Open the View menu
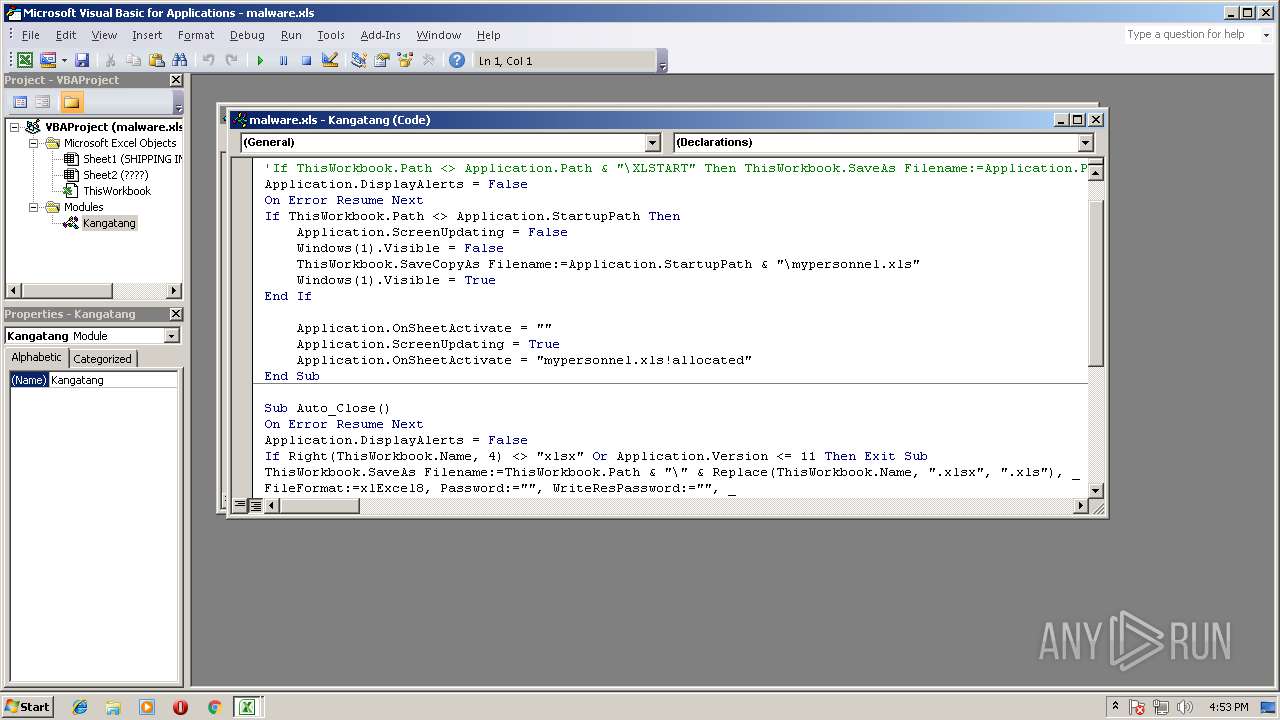Viewport: 1280px width, 720px height. [104, 35]
